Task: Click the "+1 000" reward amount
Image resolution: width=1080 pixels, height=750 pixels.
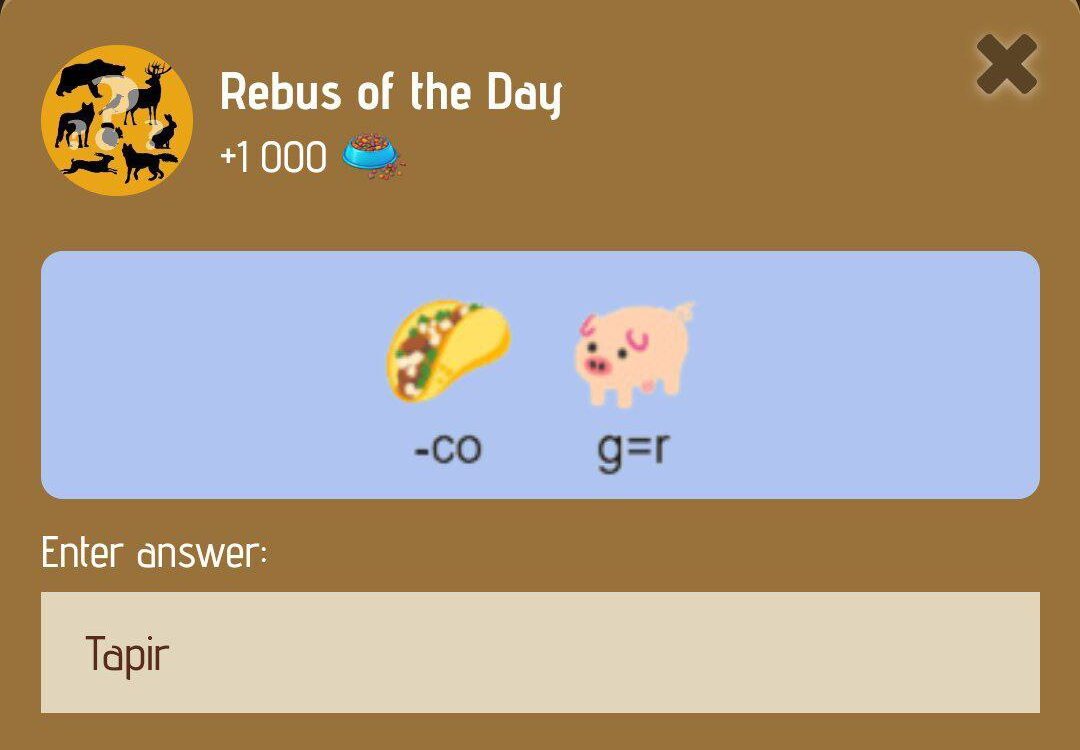Action: (x=273, y=157)
